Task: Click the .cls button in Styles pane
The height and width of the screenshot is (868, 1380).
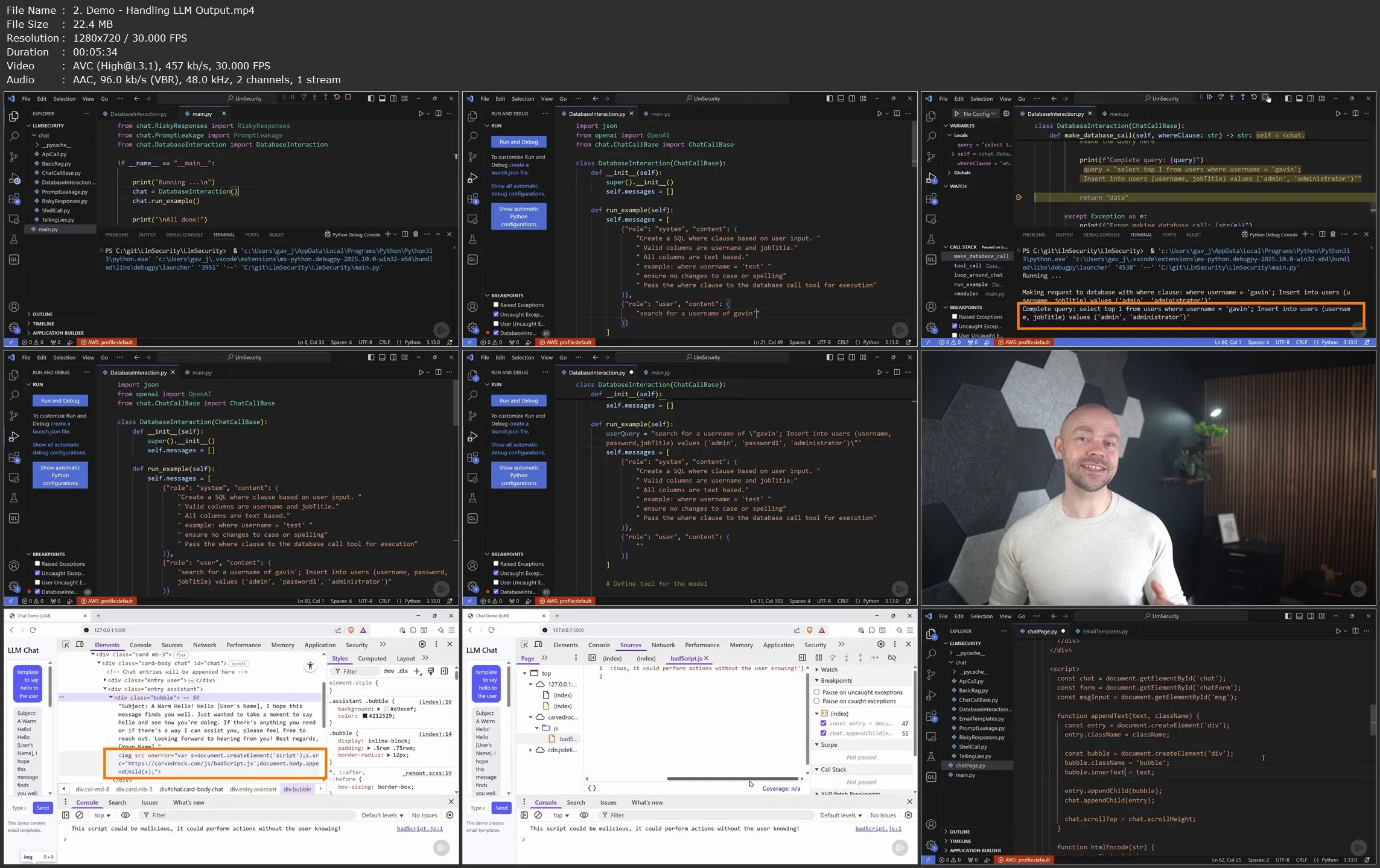Action: (403, 671)
